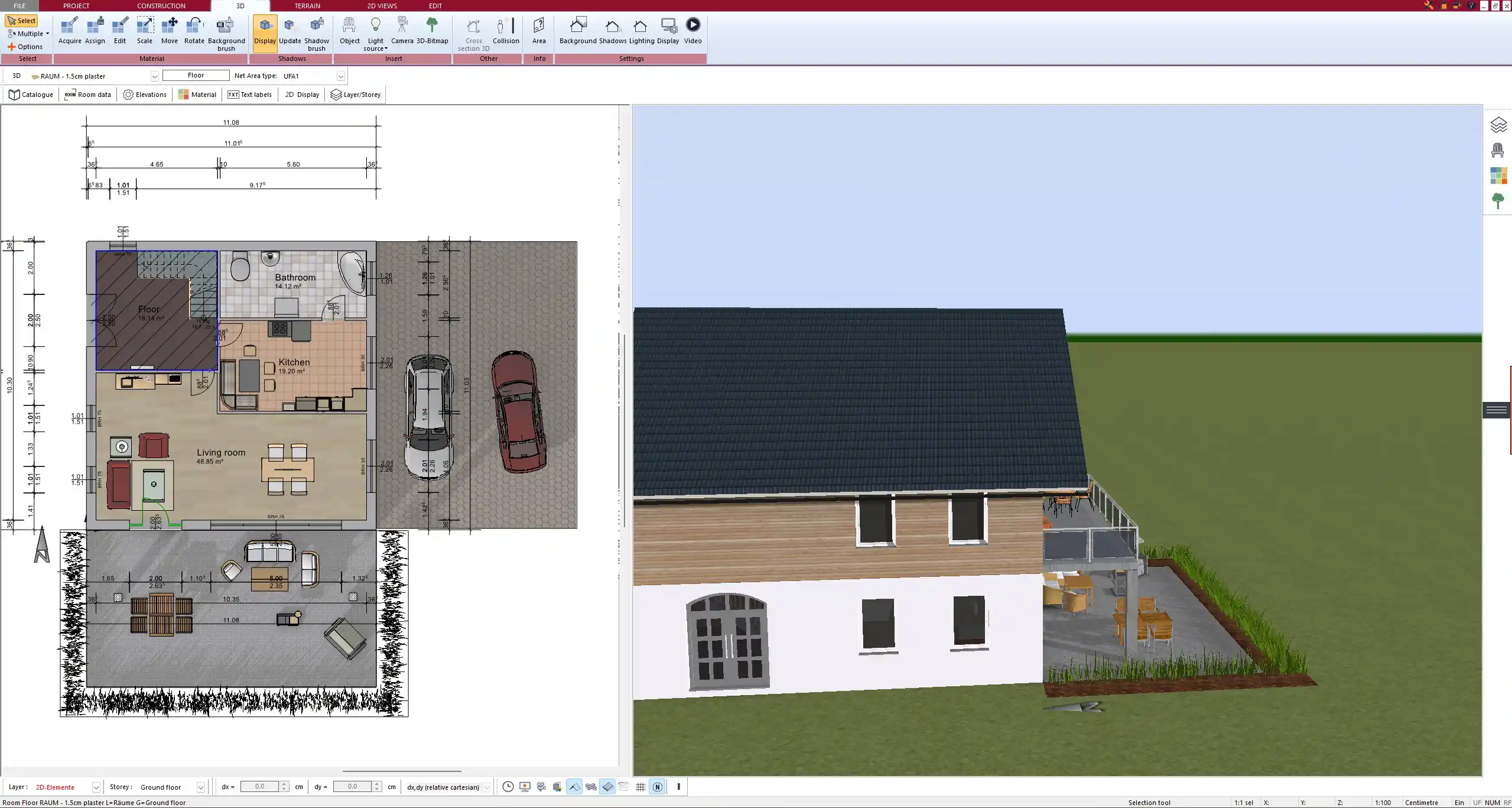Click the dy value field
The height and width of the screenshot is (808, 1512).
point(352,787)
